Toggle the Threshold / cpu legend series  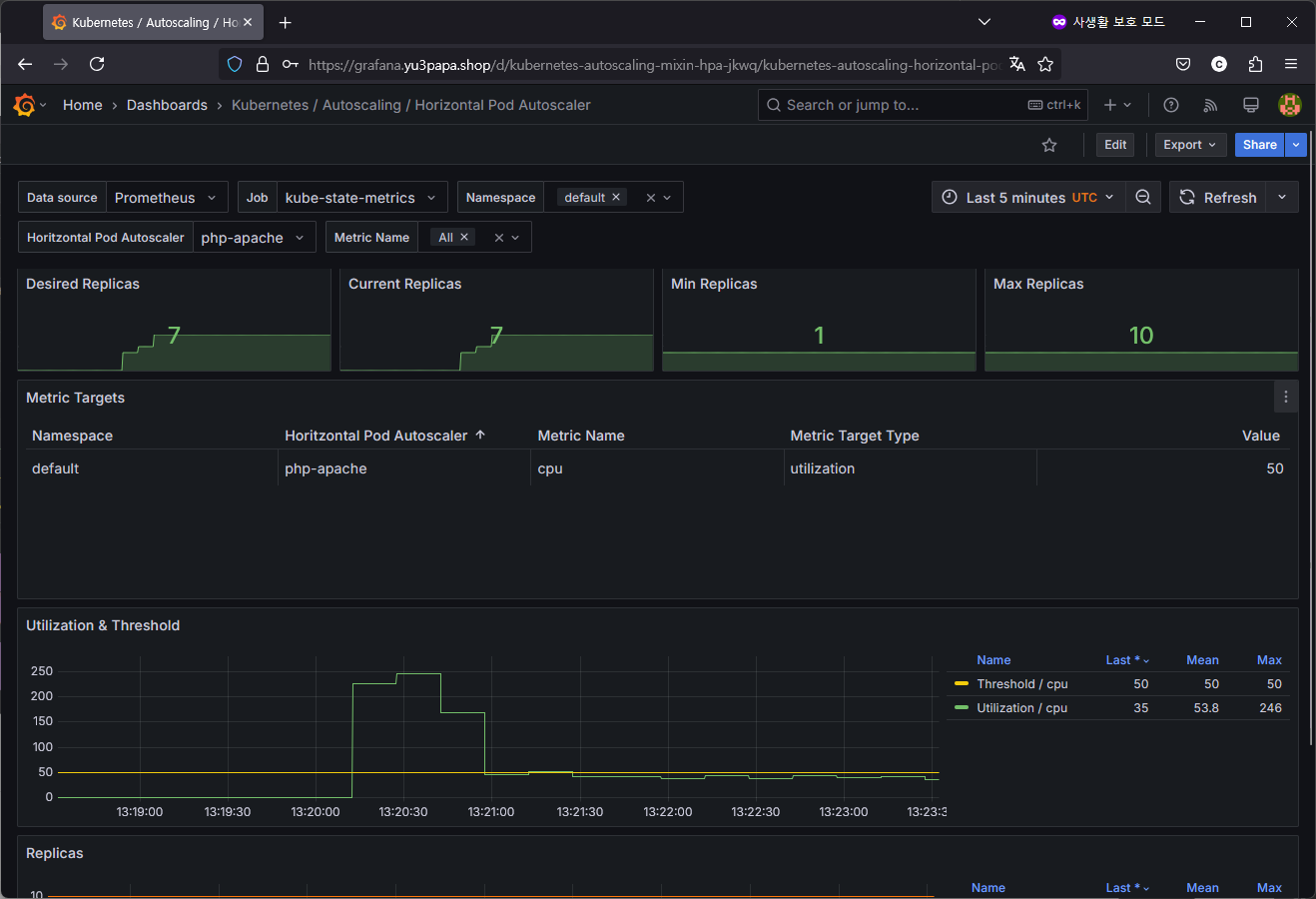point(1022,684)
